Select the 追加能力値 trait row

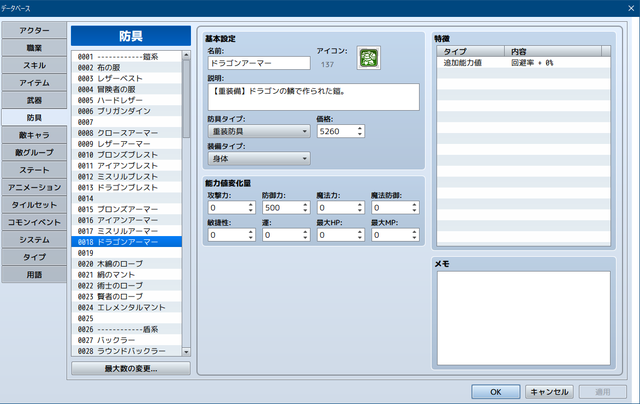click(523, 63)
